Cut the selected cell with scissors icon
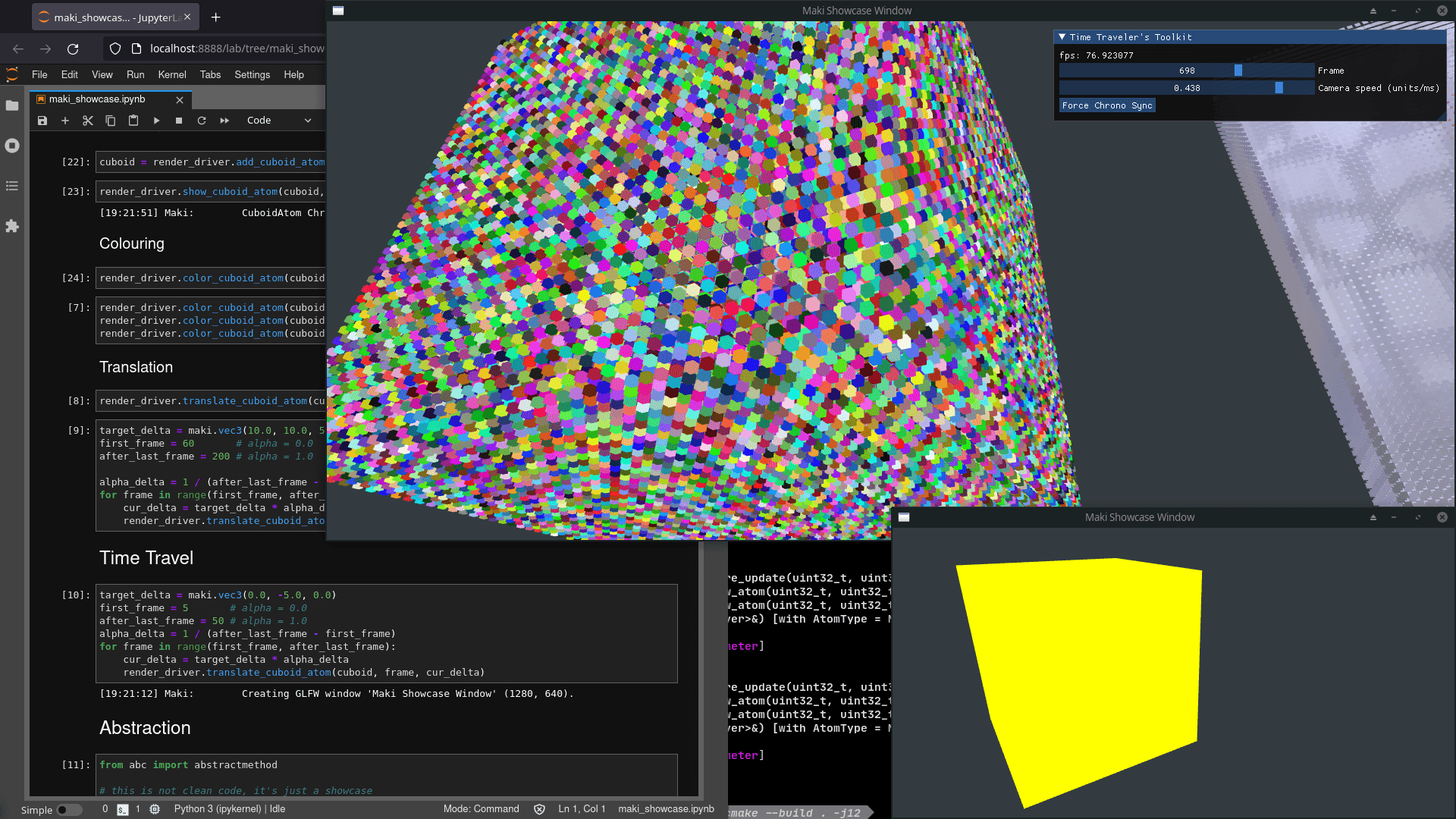1456x819 pixels. (88, 121)
